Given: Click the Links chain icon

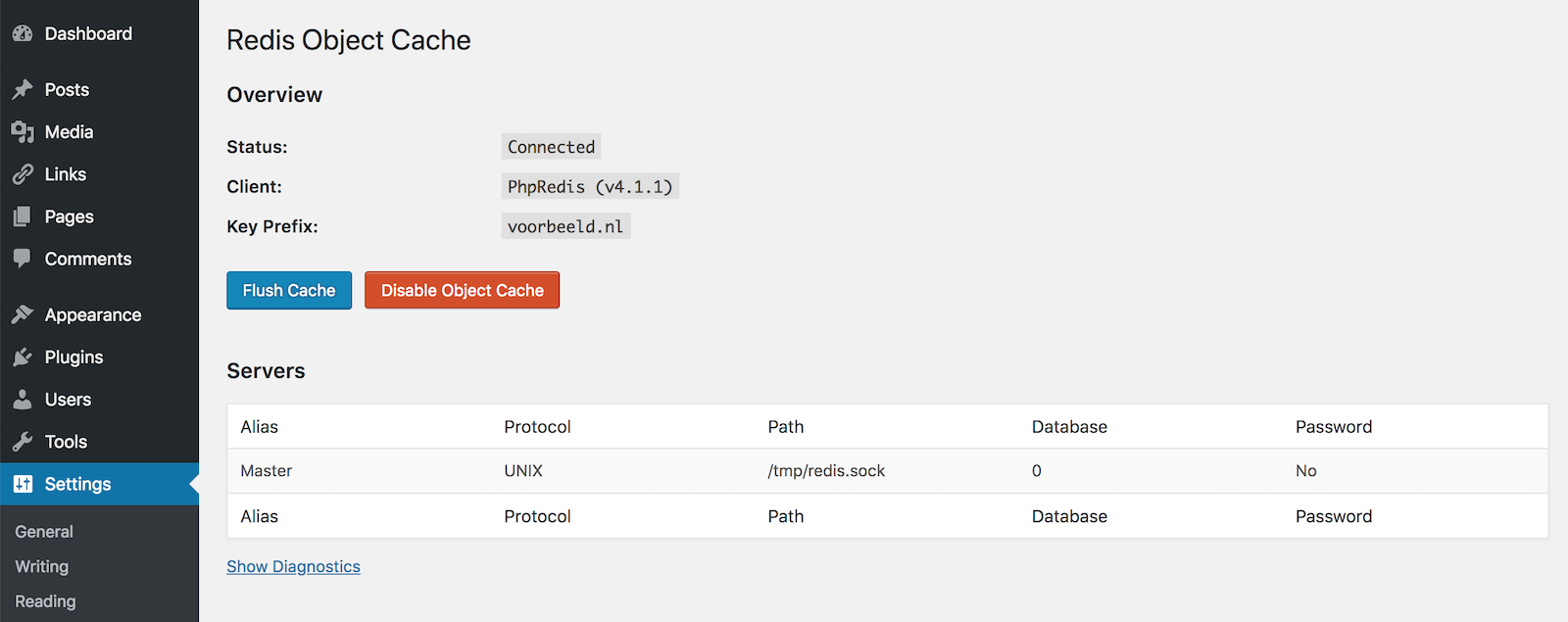Looking at the screenshot, I should tap(23, 174).
